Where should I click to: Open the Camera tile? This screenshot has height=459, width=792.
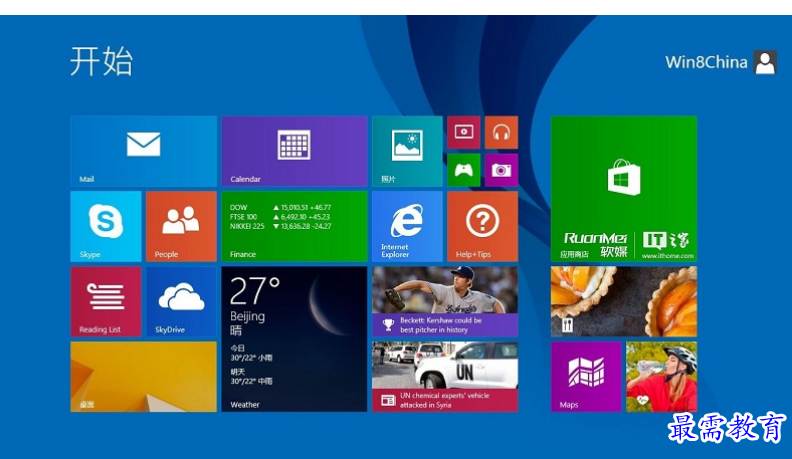[502, 170]
